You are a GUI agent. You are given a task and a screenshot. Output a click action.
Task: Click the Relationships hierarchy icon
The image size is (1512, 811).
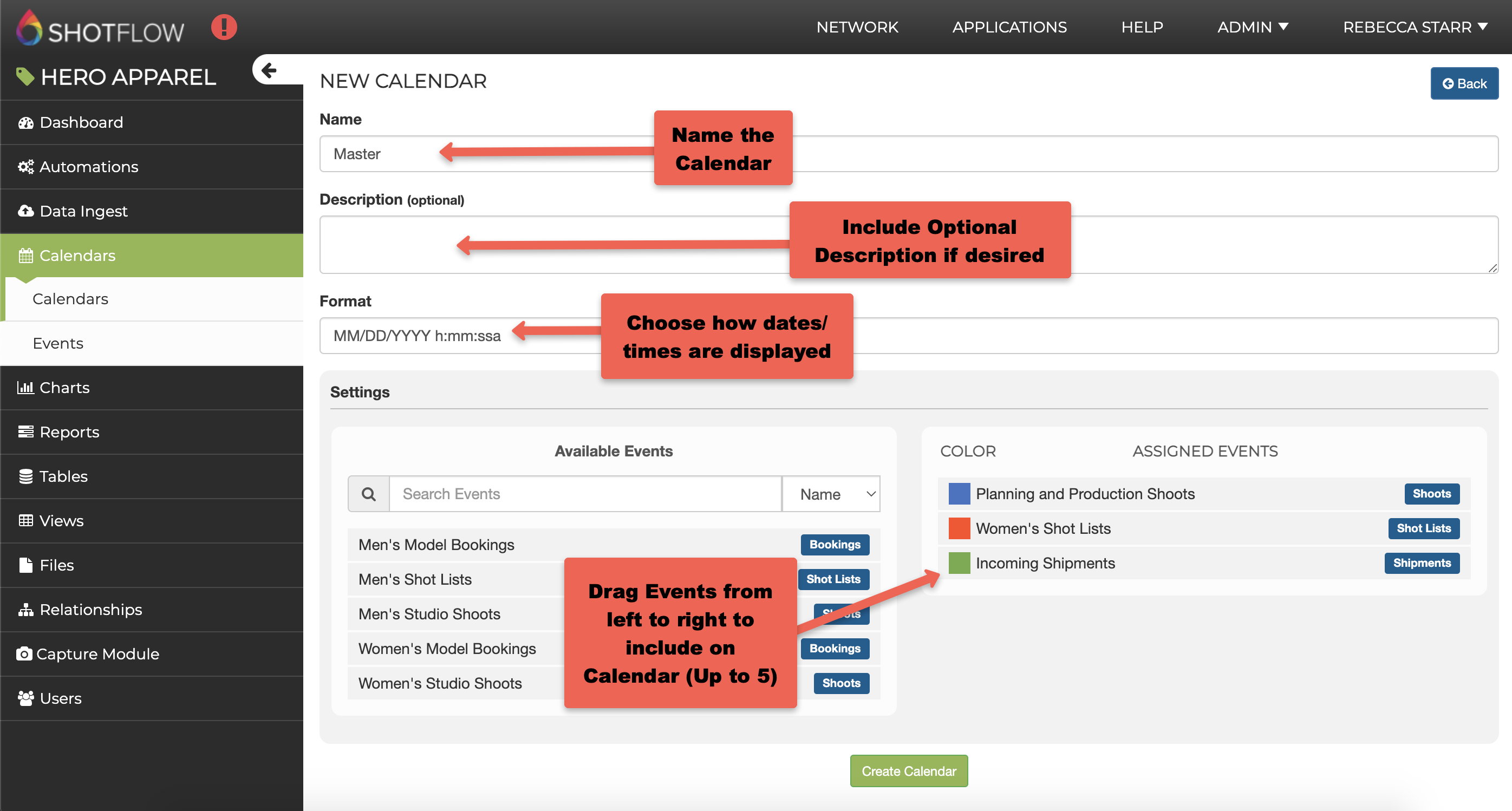click(25, 610)
